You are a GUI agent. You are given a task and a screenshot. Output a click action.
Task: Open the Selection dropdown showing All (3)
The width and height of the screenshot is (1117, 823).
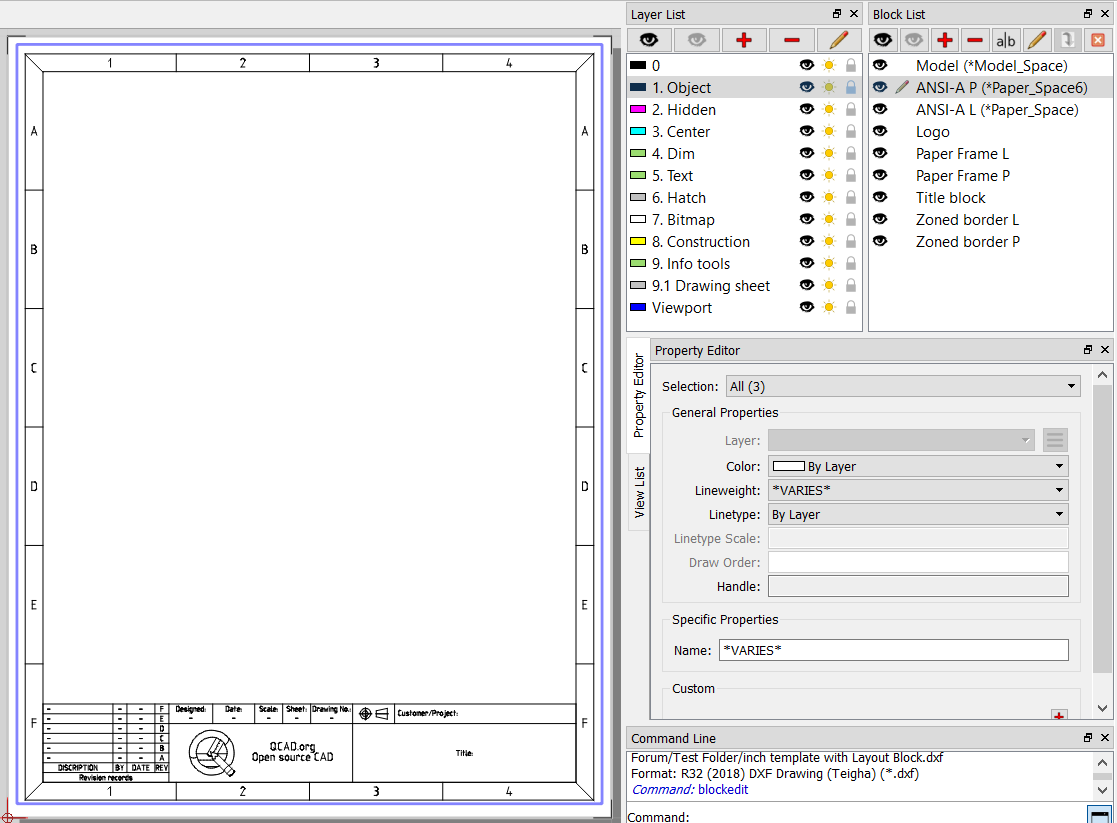(x=898, y=386)
